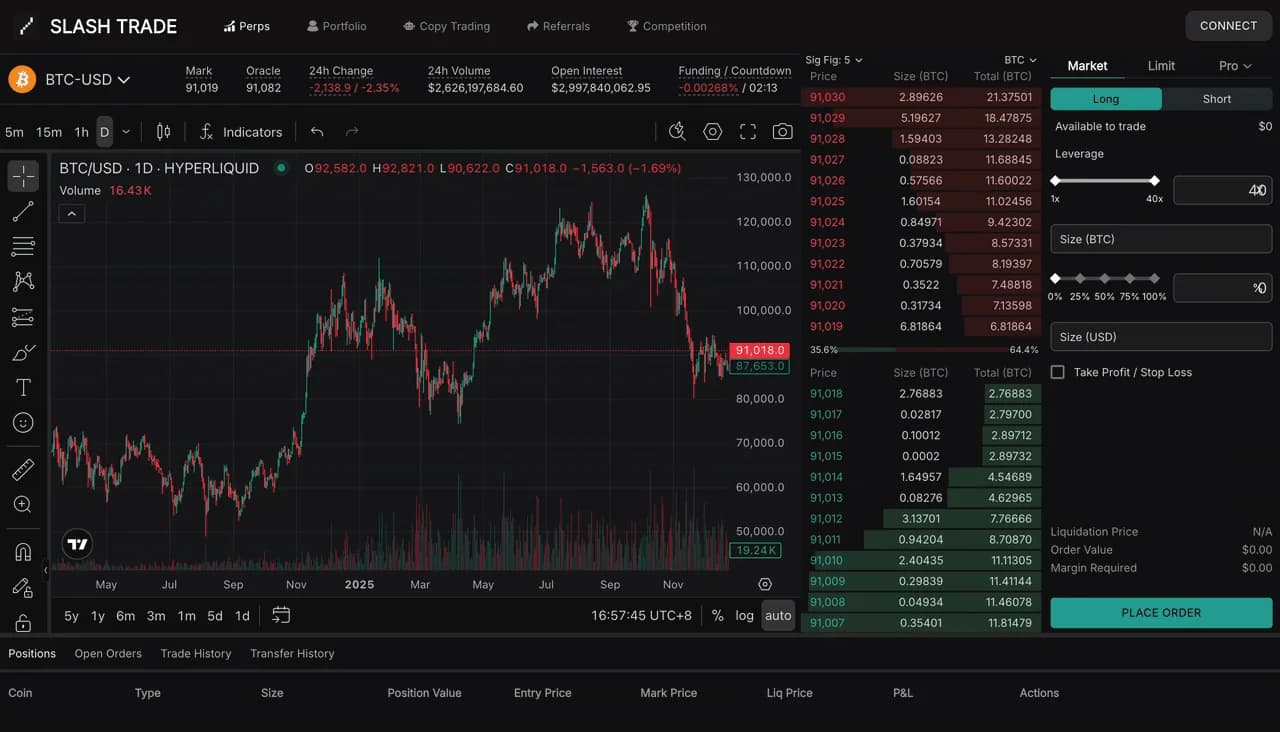
Task: Select the 5m chart interval
Action: (14, 132)
